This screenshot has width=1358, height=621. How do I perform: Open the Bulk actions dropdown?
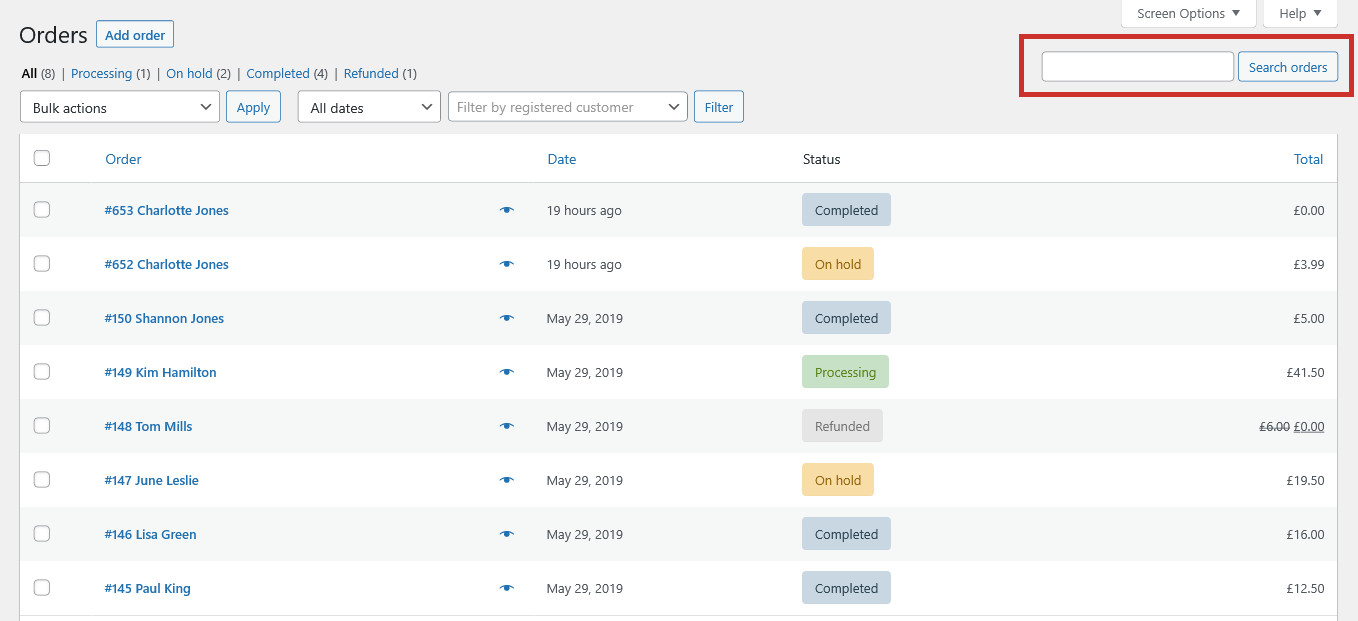(x=120, y=107)
